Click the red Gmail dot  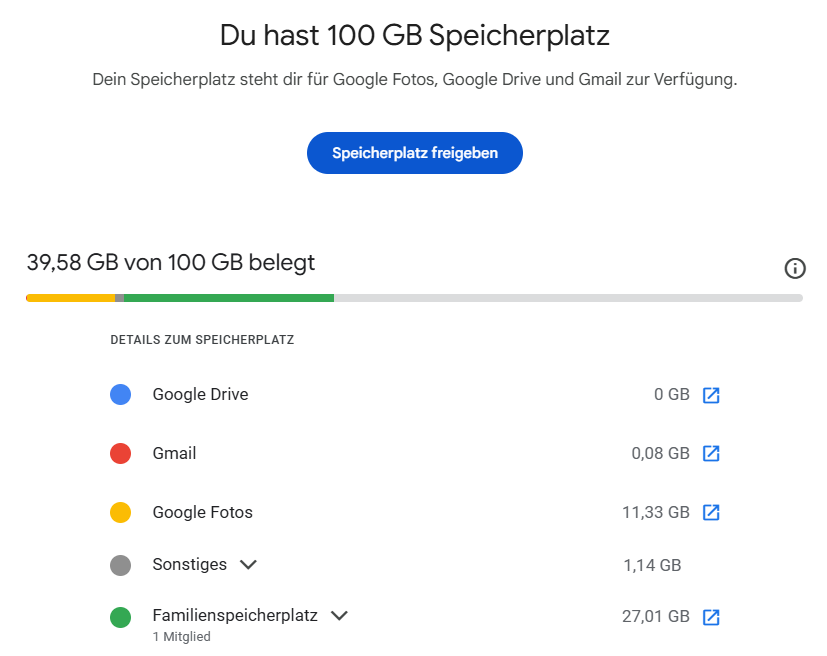tap(121, 454)
